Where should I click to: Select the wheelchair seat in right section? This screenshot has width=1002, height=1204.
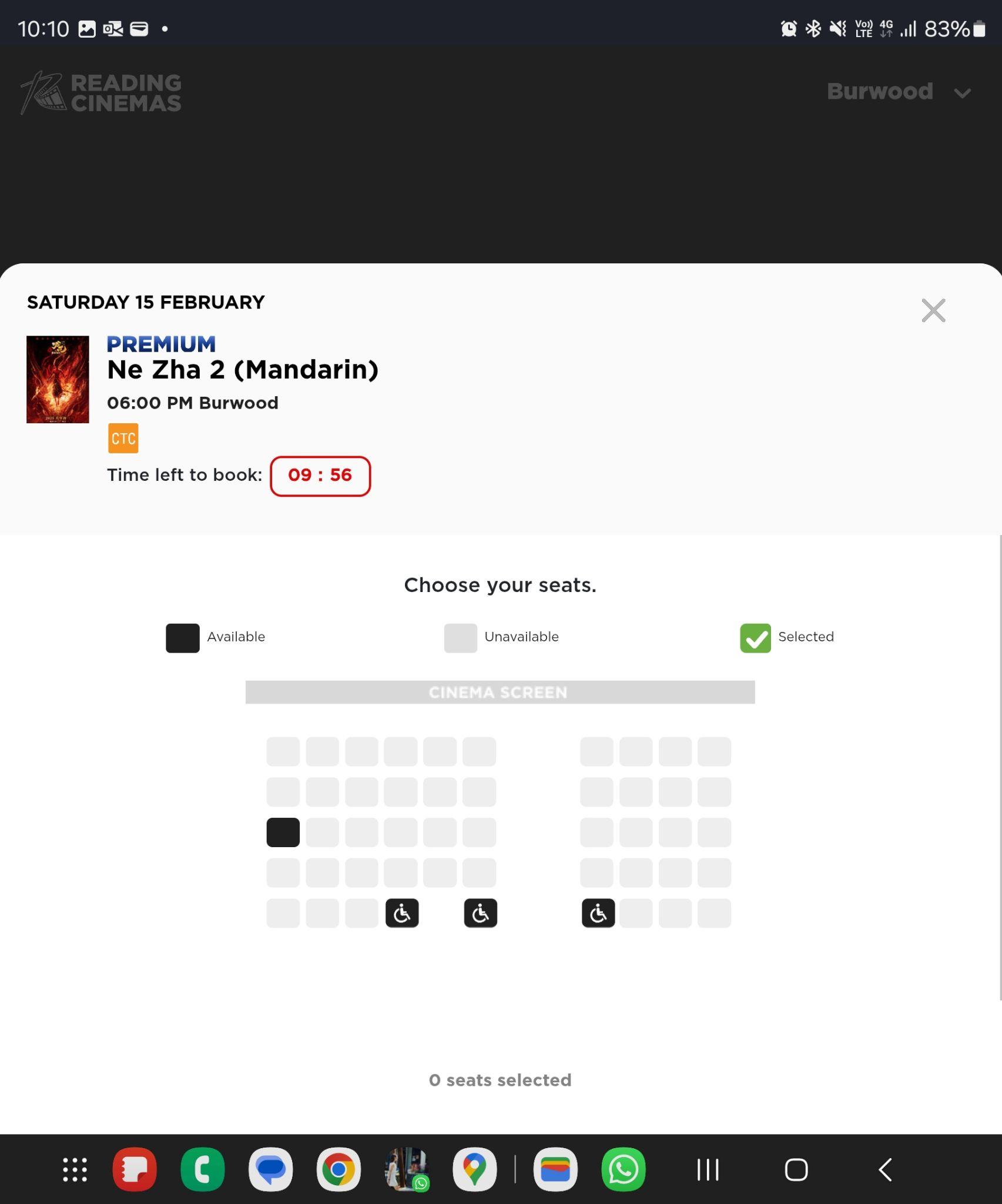point(598,913)
